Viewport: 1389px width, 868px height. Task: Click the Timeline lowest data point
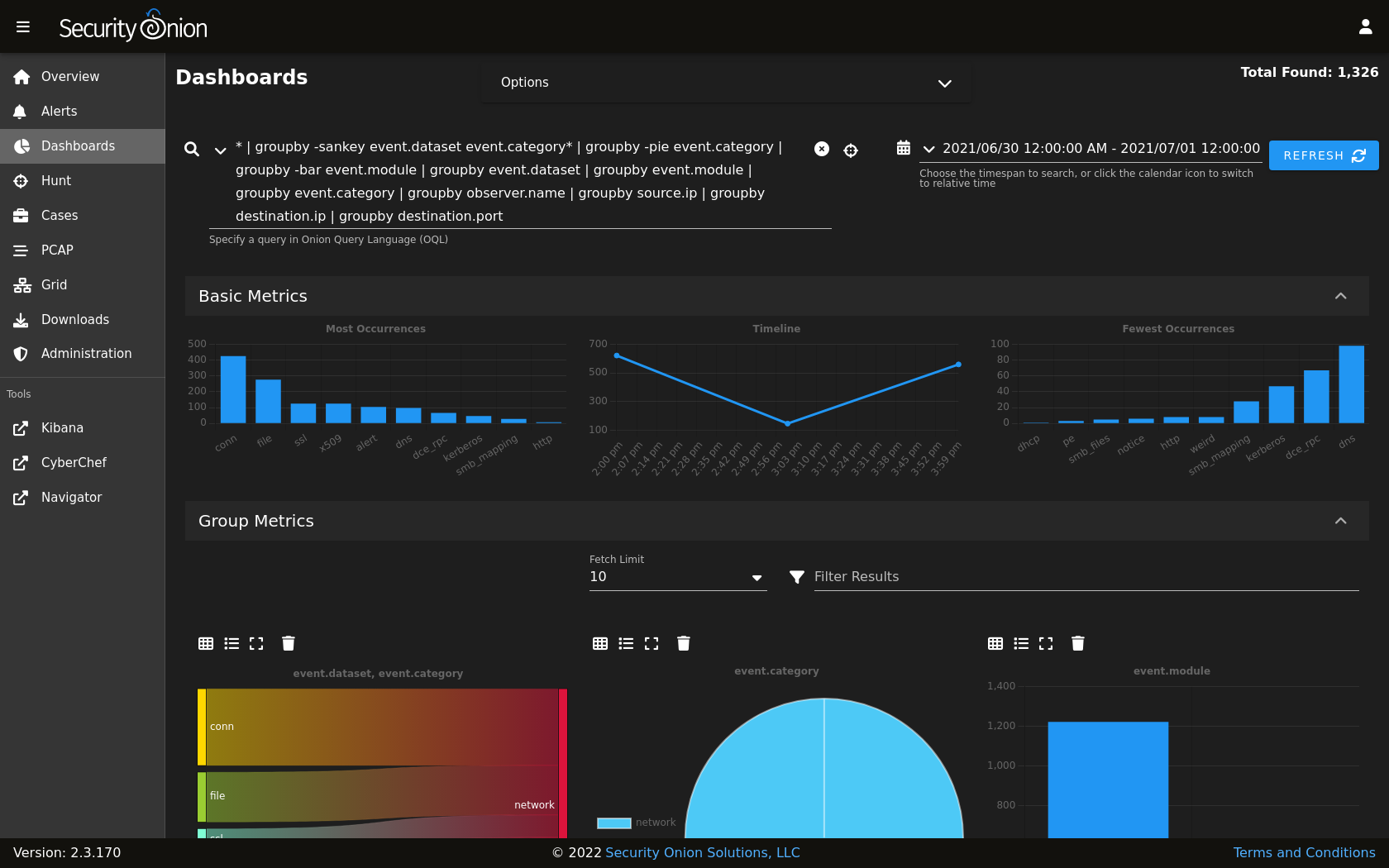click(x=787, y=423)
